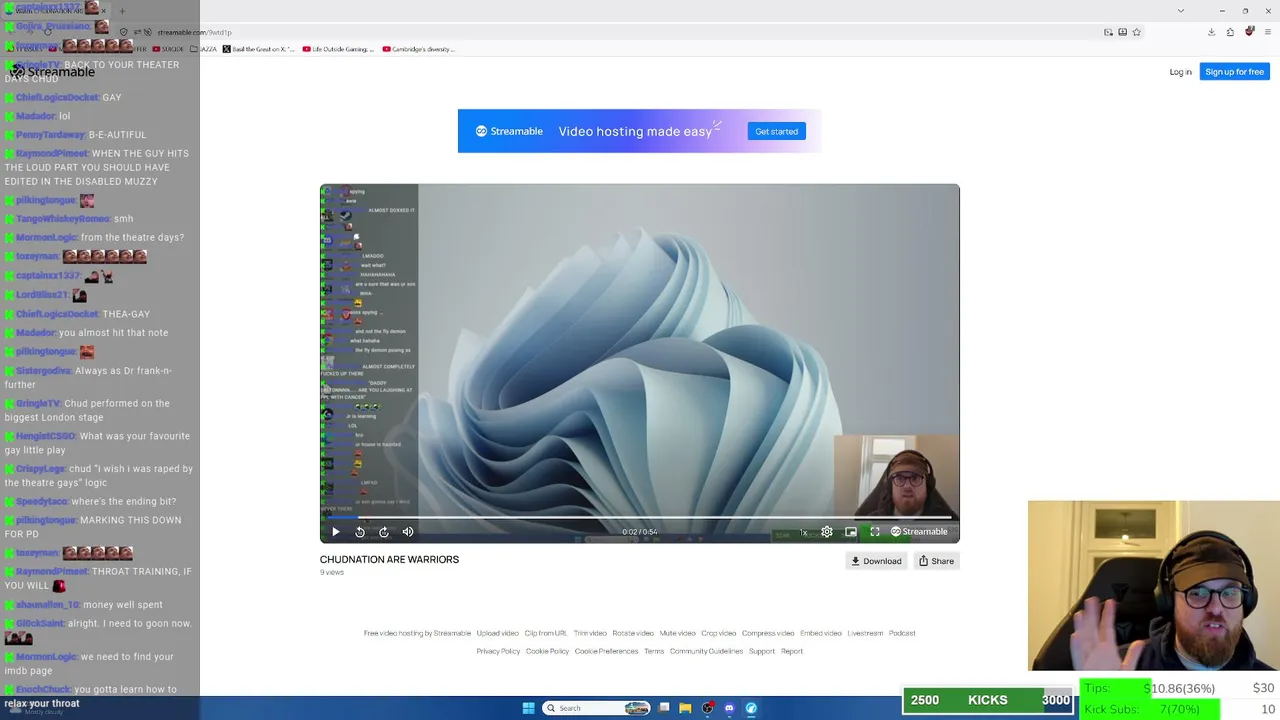This screenshot has width=1280, height=720.
Task: Click the Log in link
Action: click(1180, 72)
